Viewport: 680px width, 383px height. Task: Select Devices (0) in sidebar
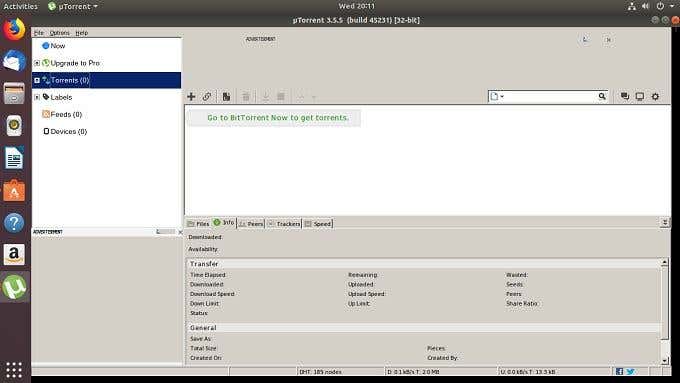68,131
